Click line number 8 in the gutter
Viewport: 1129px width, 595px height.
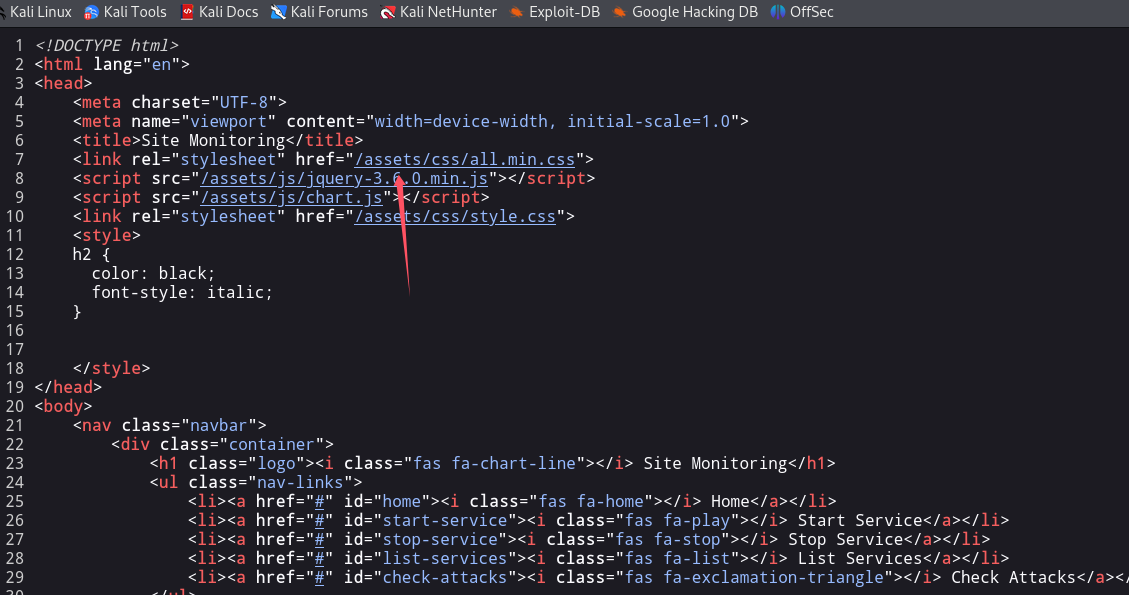(x=19, y=178)
